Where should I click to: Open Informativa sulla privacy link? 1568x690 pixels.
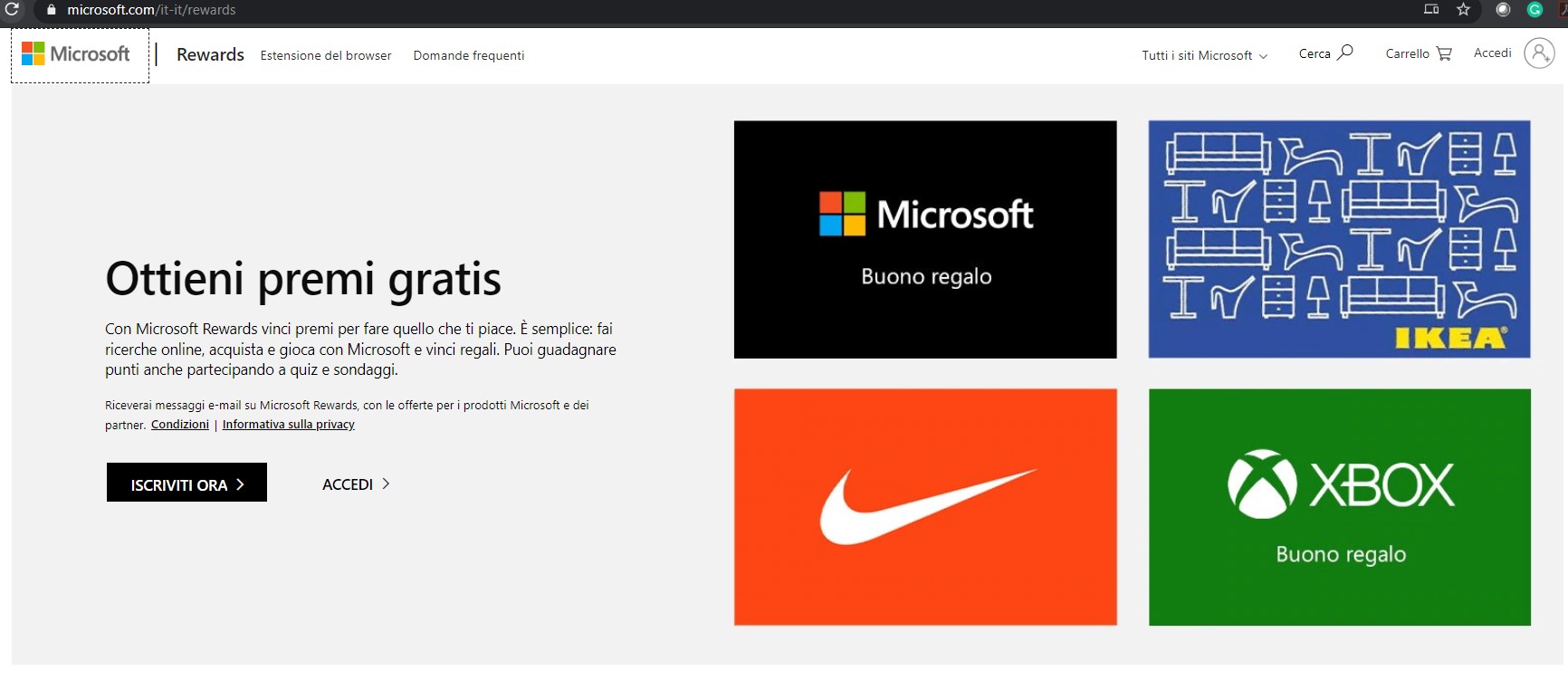coord(288,425)
